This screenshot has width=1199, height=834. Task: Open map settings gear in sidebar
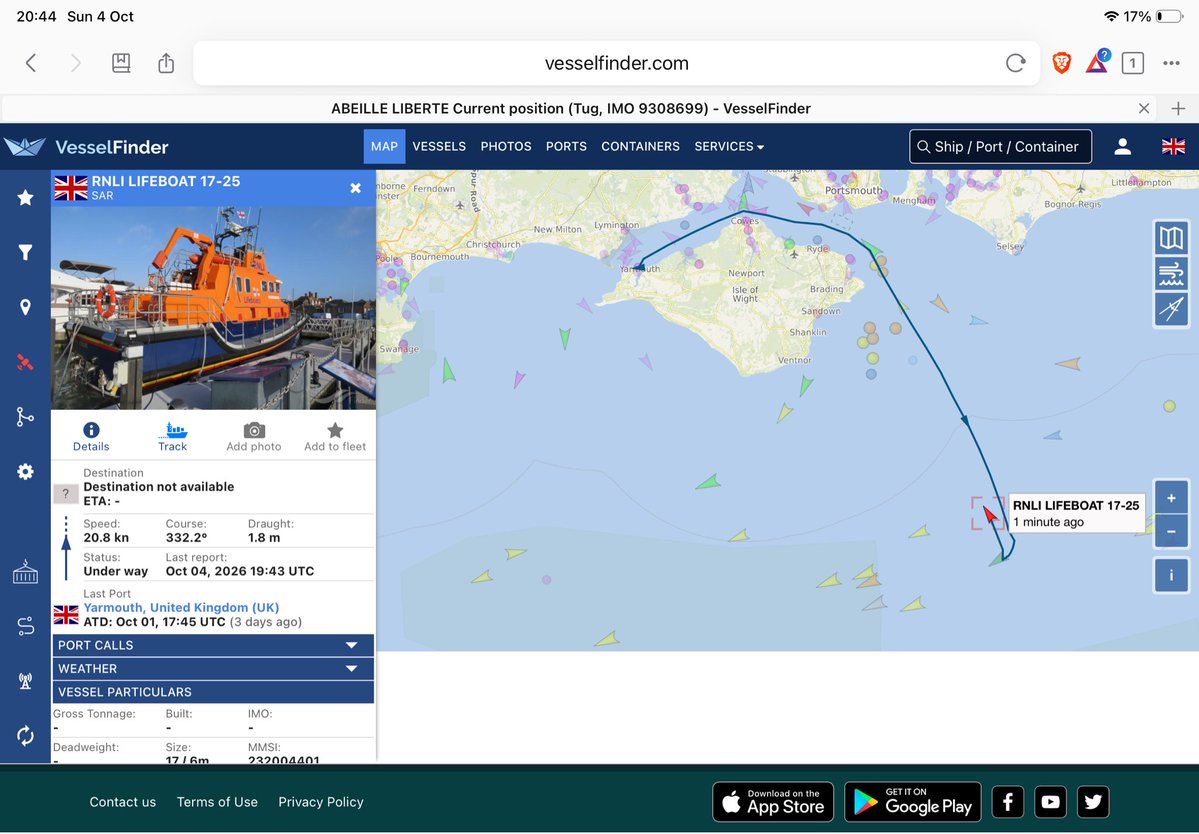pos(25,472)
